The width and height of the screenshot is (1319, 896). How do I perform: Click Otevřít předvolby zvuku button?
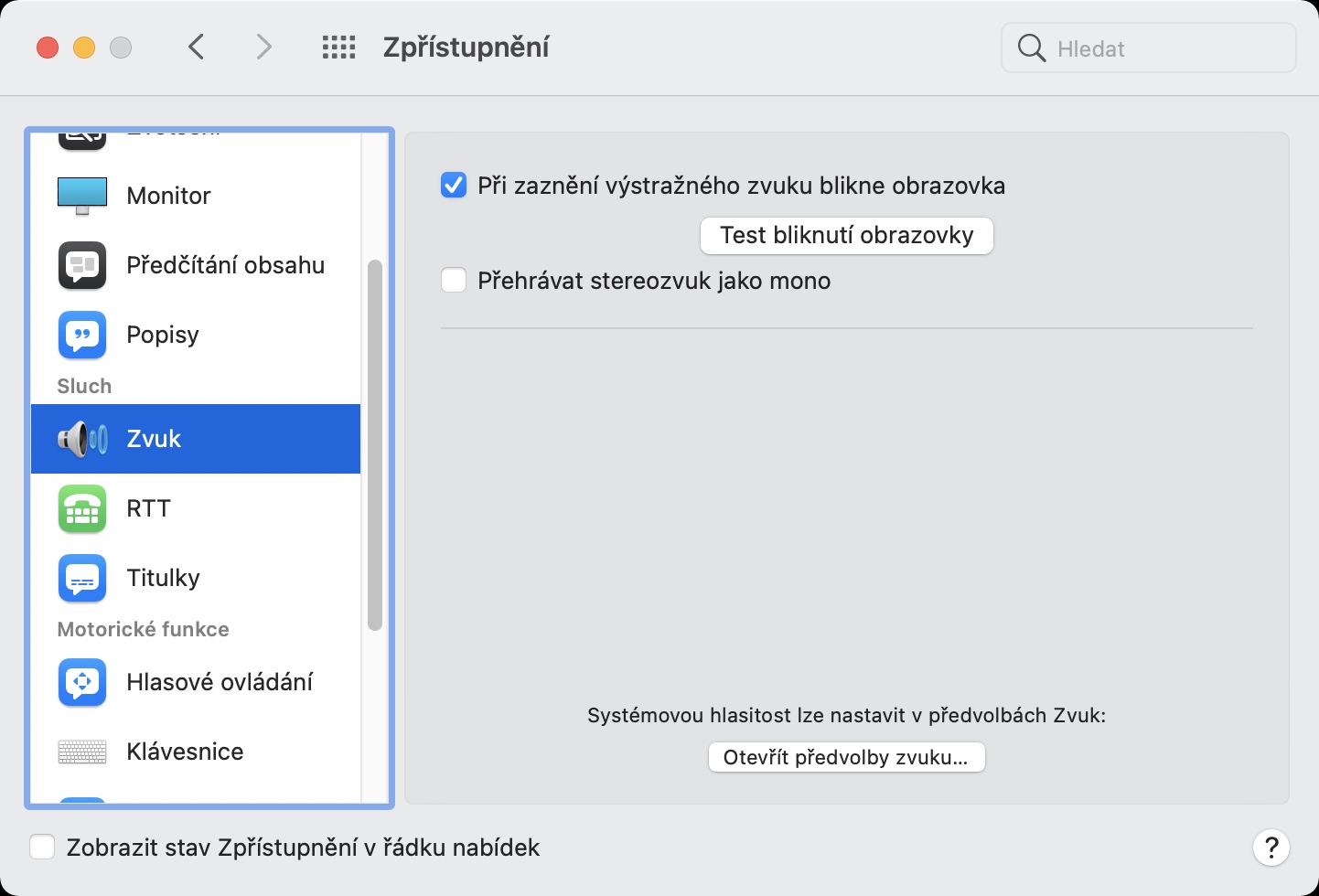coord(846,757)
